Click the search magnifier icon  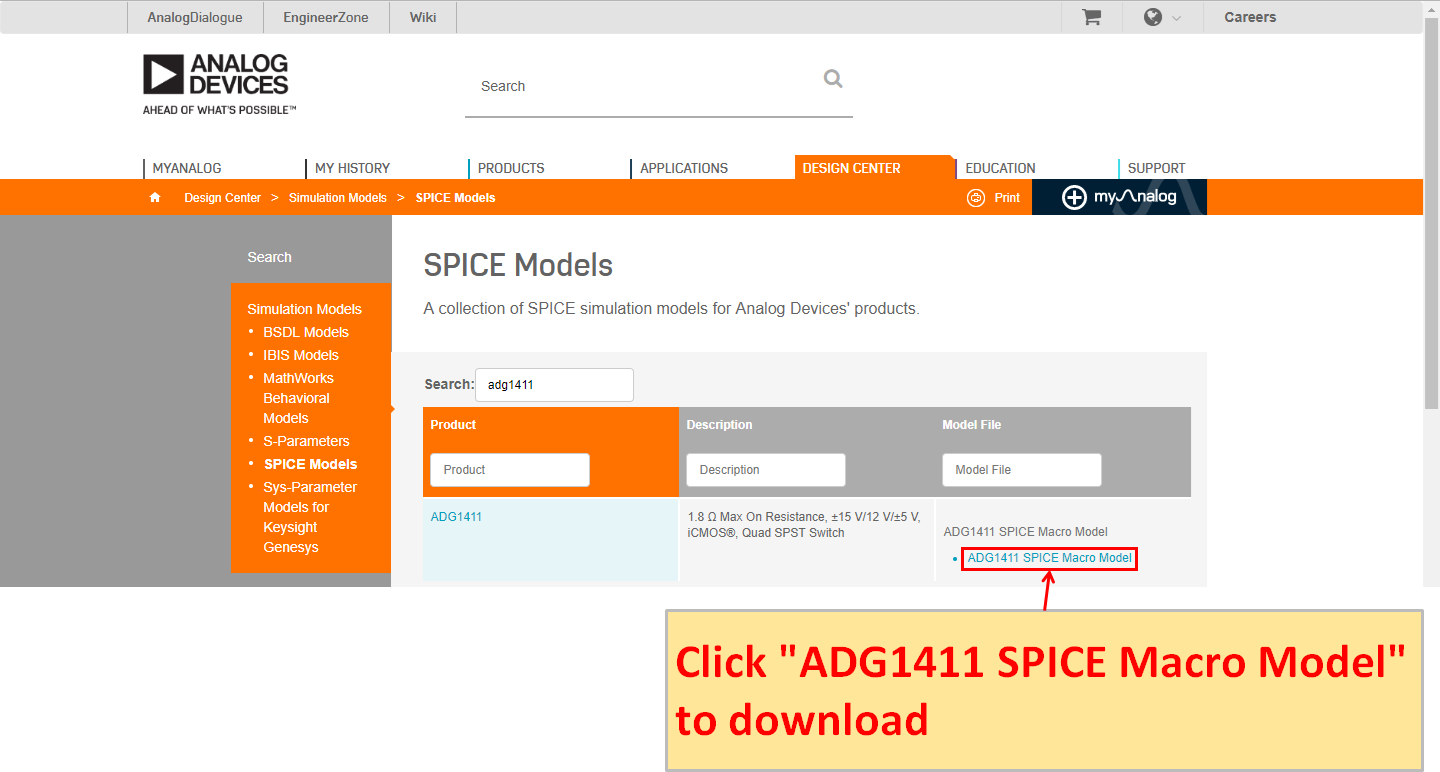click(833, 78)
